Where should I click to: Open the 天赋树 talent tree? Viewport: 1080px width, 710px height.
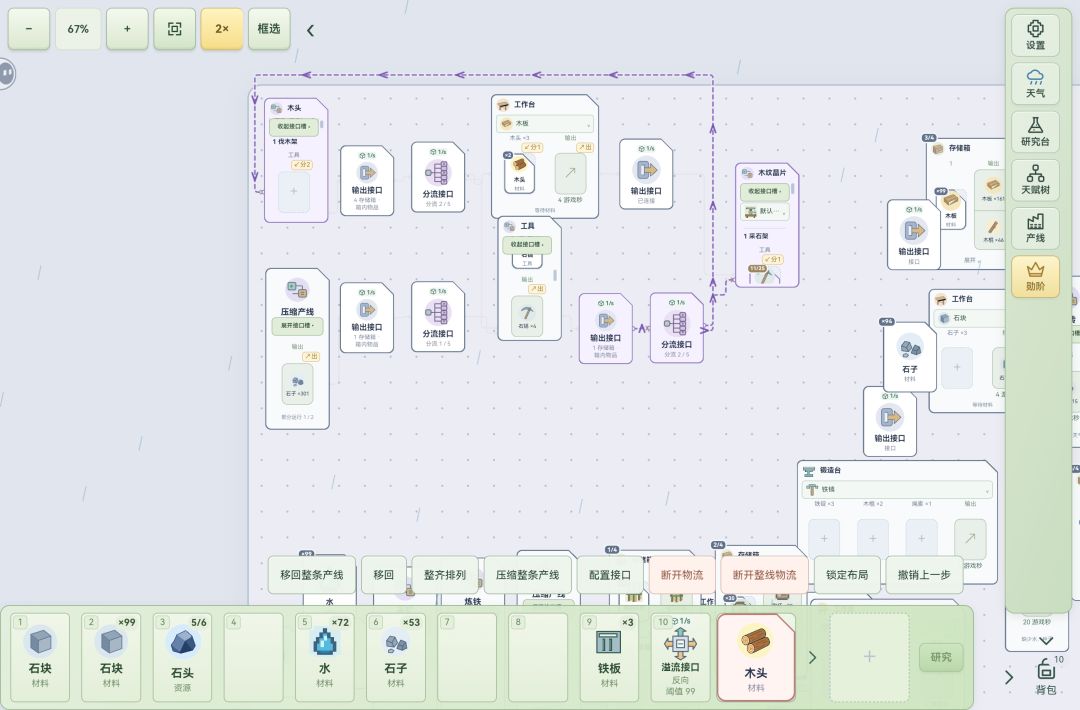tap(1035, 179)
